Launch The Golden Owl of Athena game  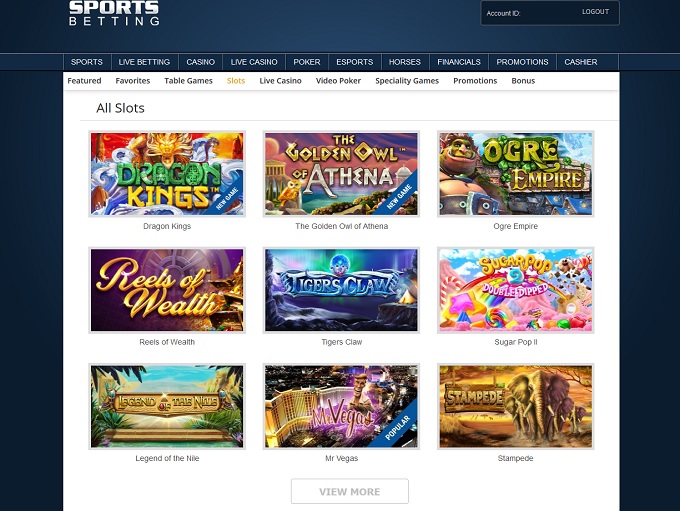coord(341,174)
